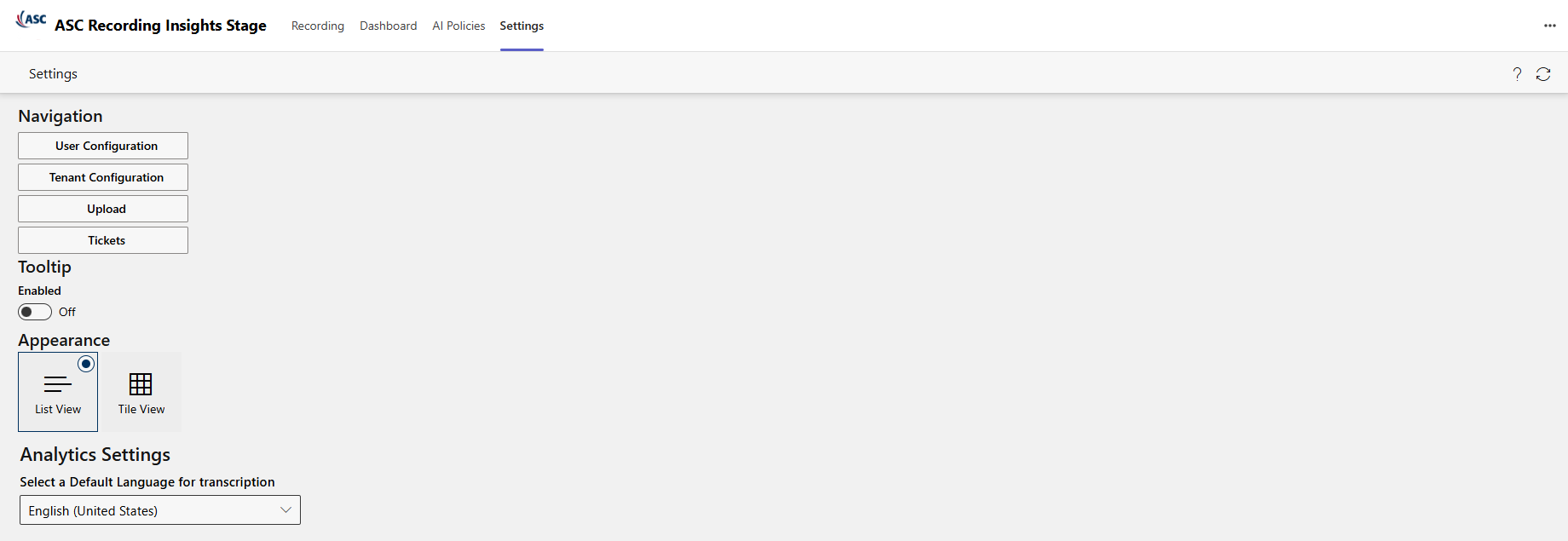
Task: Click the Tooltip heading
Action: tap(44, 267)
